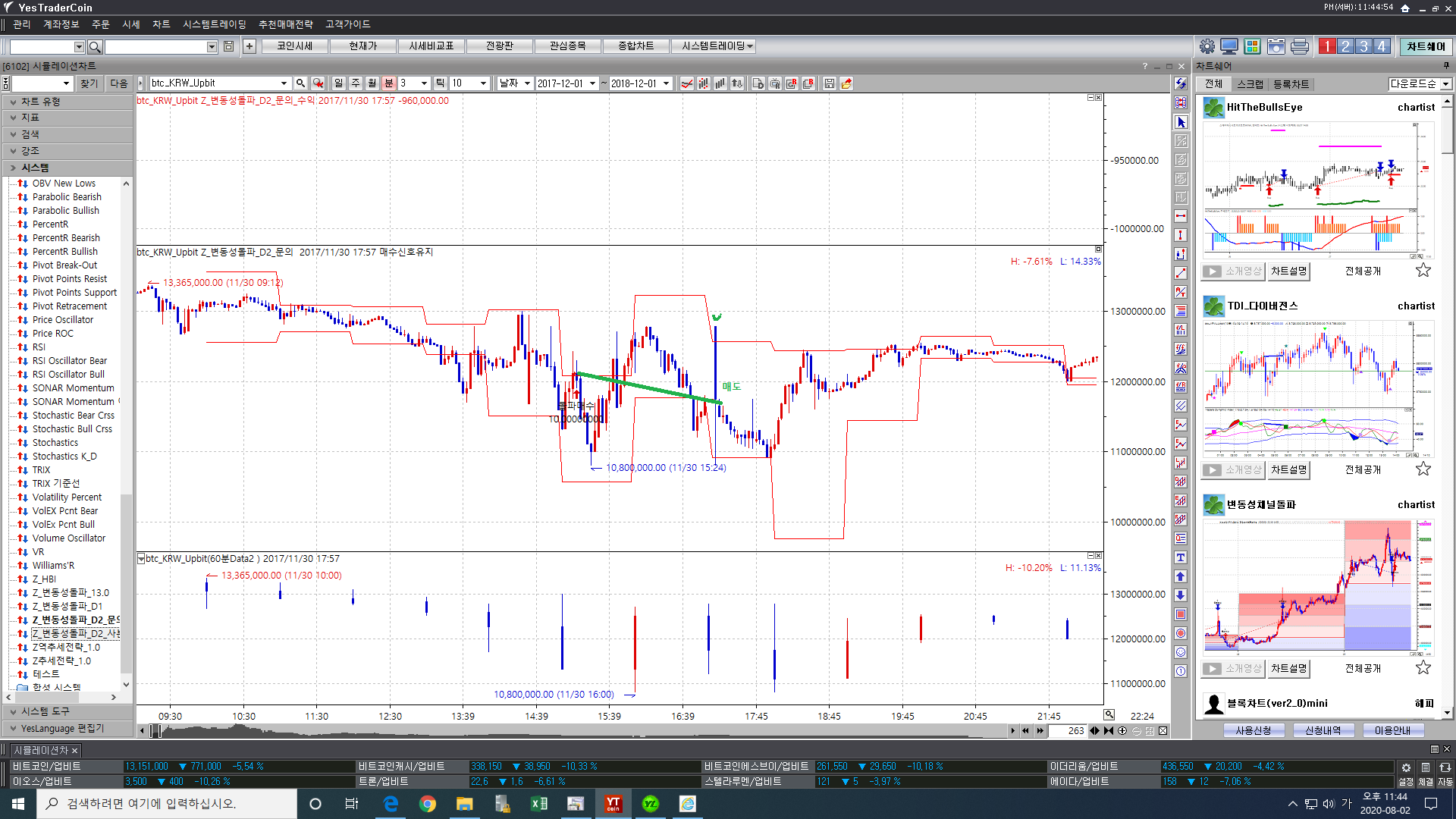The image size is (1456, 819).
Task: Click the symbol search magnifier icon
Action: (300, 83)
